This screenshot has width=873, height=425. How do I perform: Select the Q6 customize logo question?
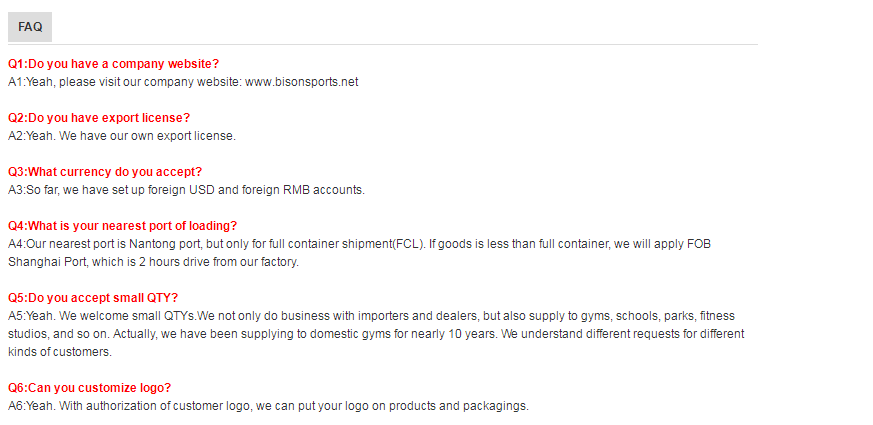point(90,388)
